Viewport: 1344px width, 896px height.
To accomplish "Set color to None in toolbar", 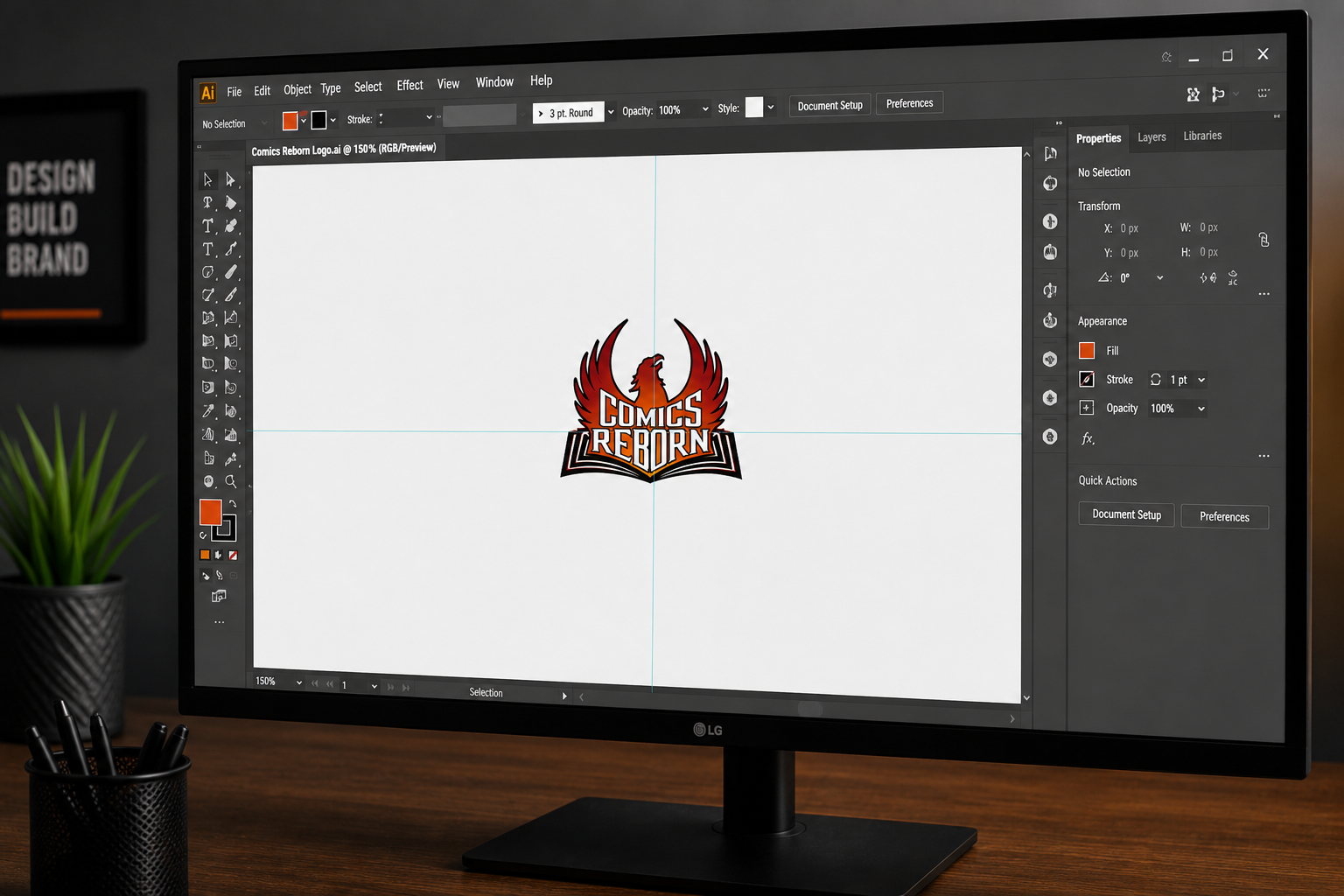I will 233,555.
